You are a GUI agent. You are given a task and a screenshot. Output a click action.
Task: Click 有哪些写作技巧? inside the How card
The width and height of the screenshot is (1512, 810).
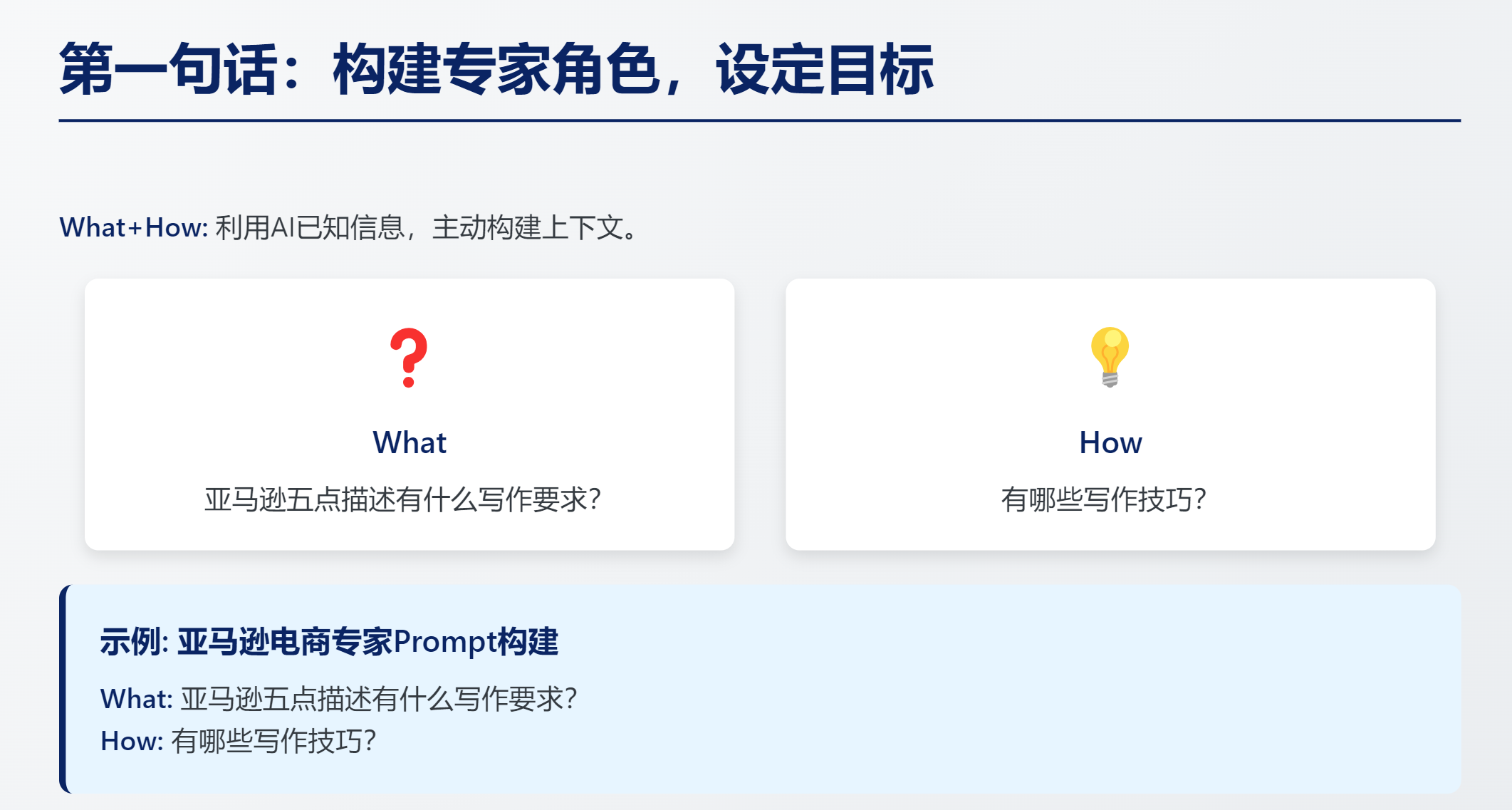point(1103,499)
